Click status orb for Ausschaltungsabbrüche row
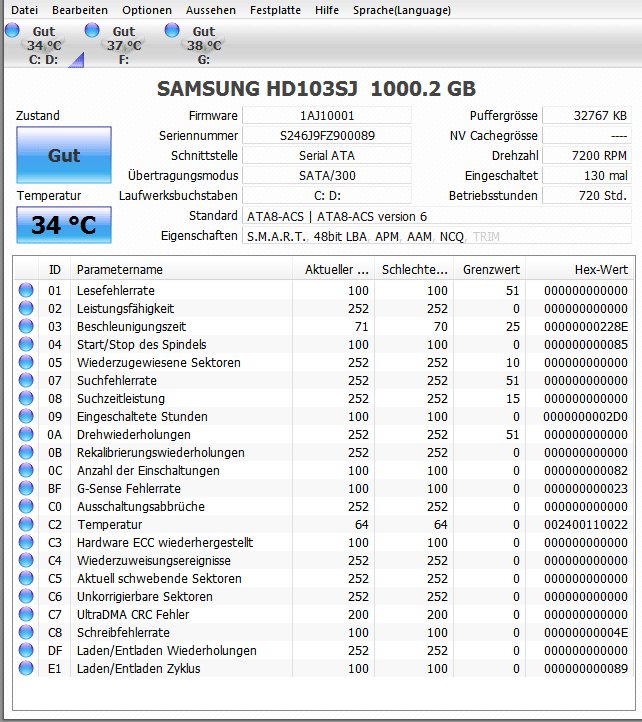Viewport: 642px width, 722px height. click(26, 506)
